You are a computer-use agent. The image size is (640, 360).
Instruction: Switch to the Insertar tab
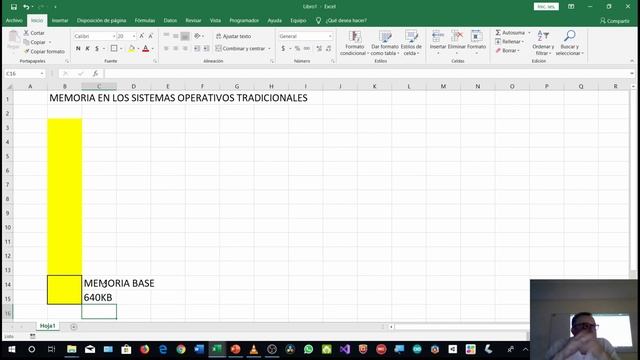pos(60,20)
